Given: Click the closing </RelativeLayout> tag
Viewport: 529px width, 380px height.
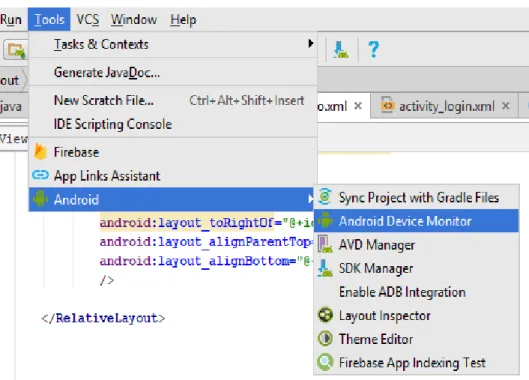Looking at the screenshot, I should coord(103,318).
